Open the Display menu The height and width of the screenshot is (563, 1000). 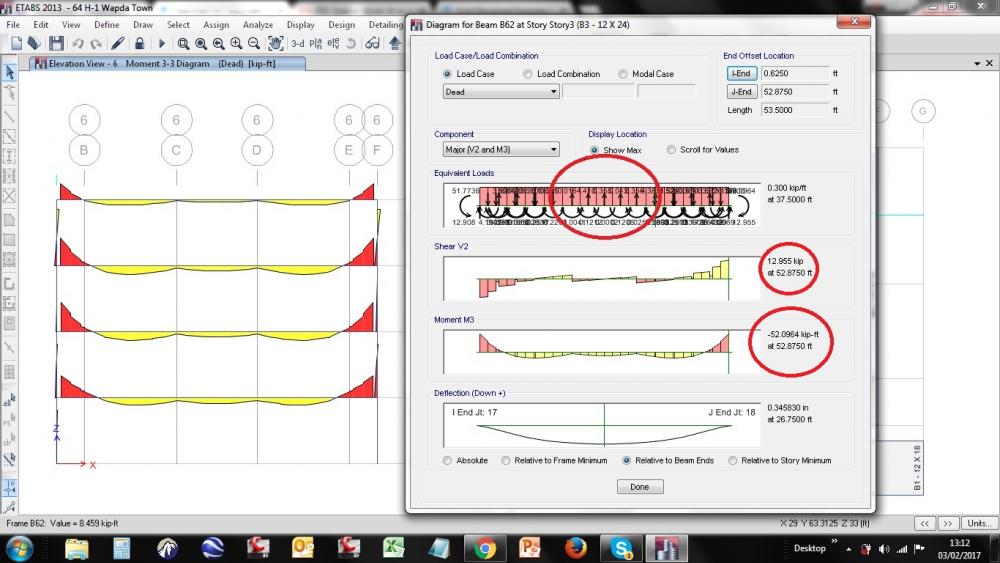[x=300, y=24]
